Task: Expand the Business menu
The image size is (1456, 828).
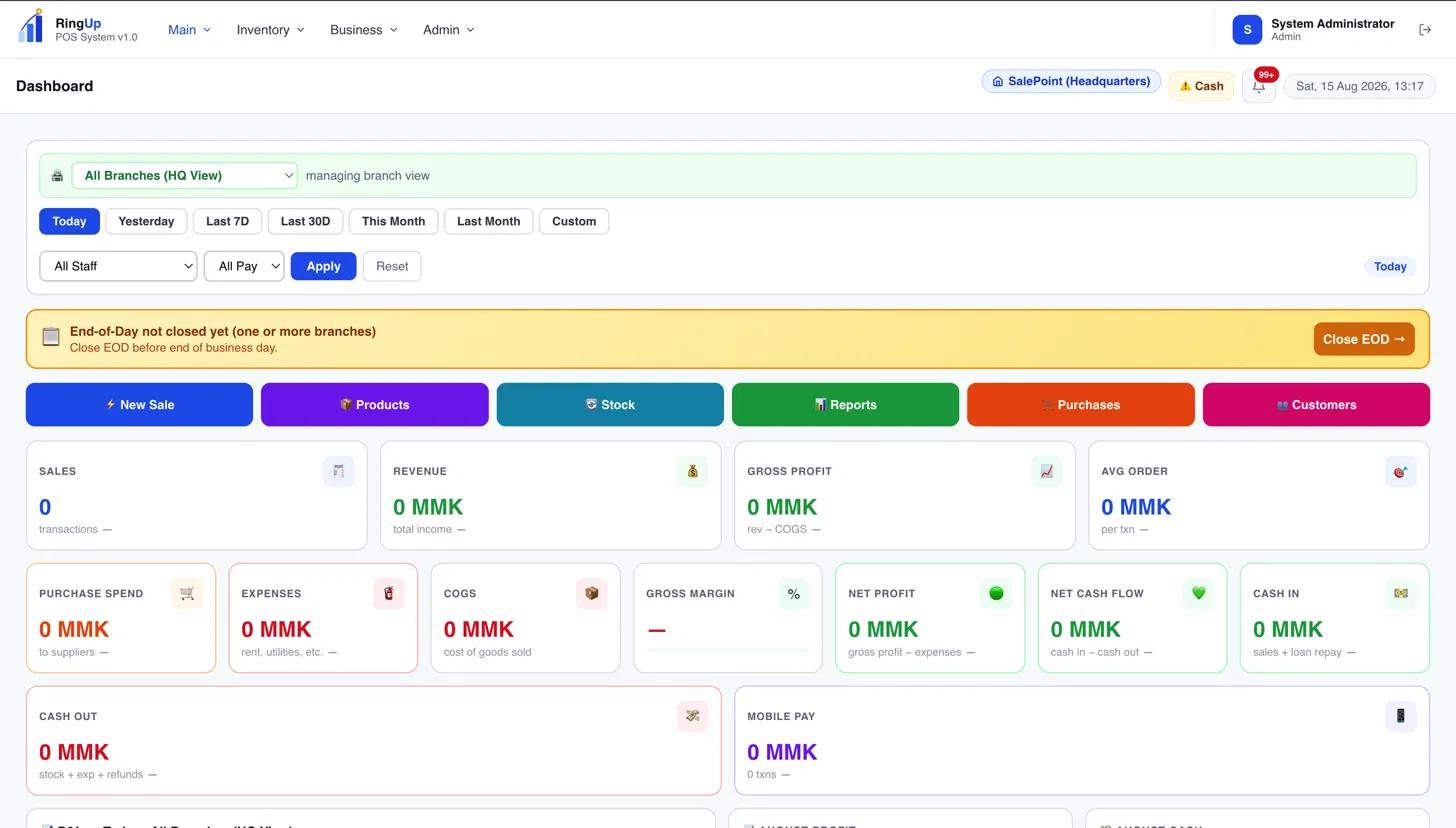Action: pos(364,30)
